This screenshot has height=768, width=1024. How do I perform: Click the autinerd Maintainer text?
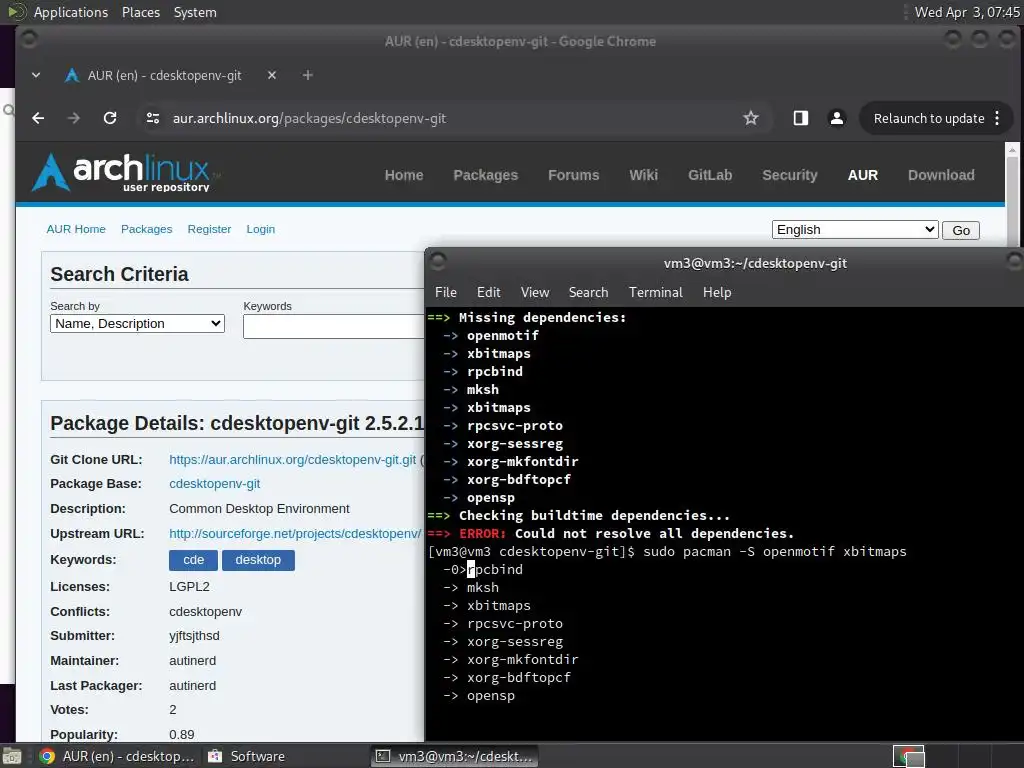point(193,661)
